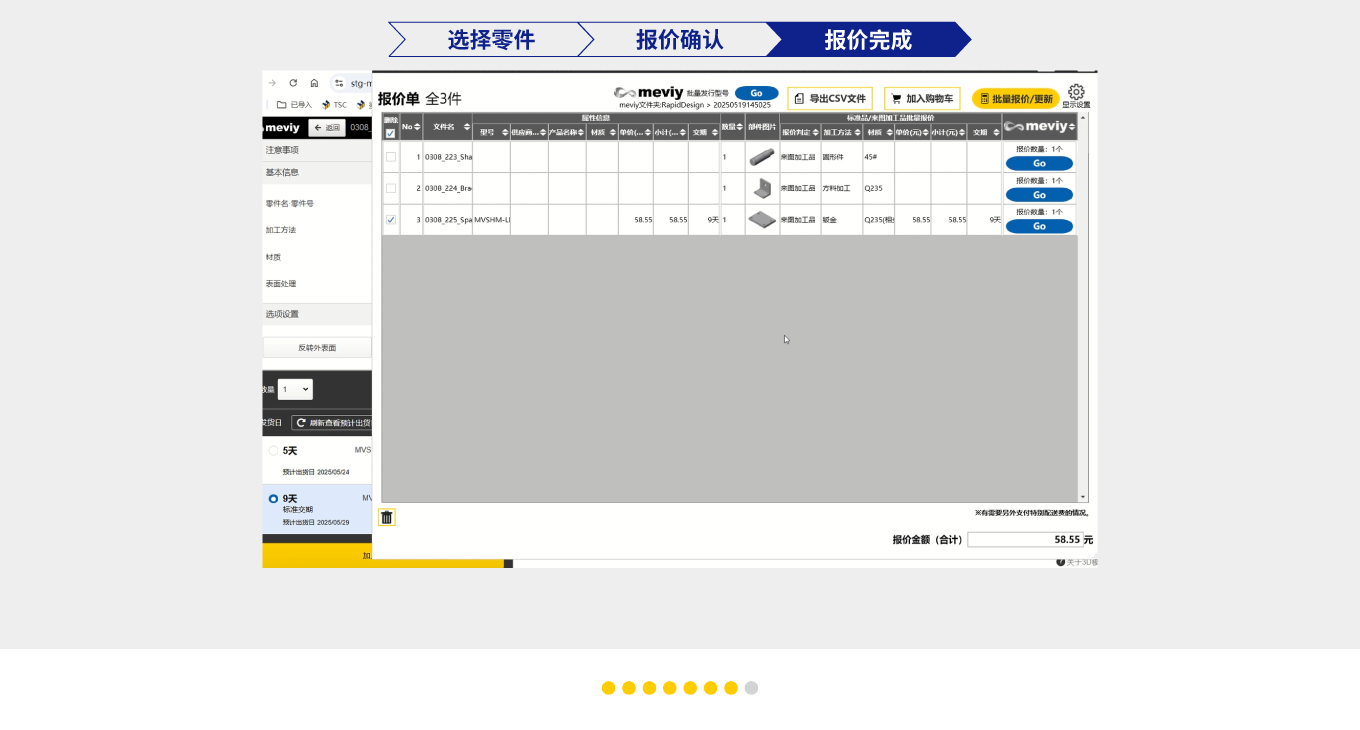Select the 5天 delivery radio option
Image resolution: width=1360 pixels, height=730 pixels.
point(274,451)
